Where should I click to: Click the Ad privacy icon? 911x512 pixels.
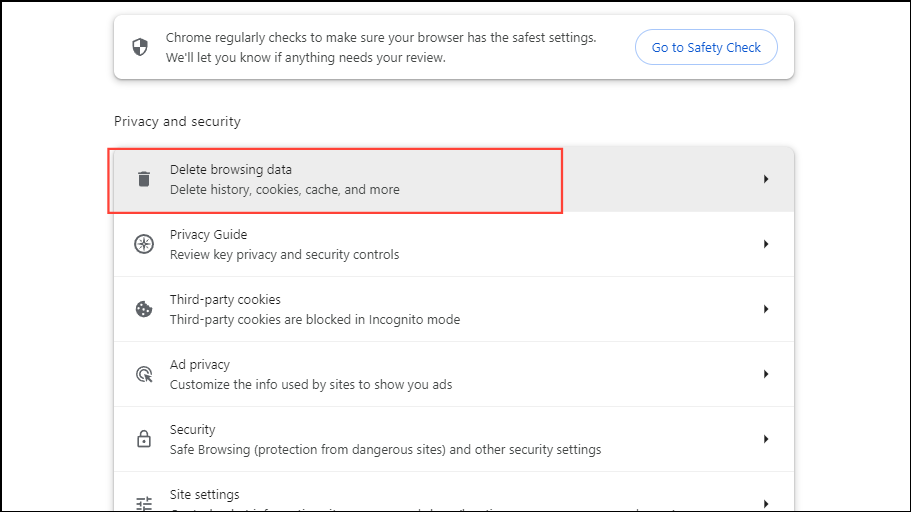144,374
